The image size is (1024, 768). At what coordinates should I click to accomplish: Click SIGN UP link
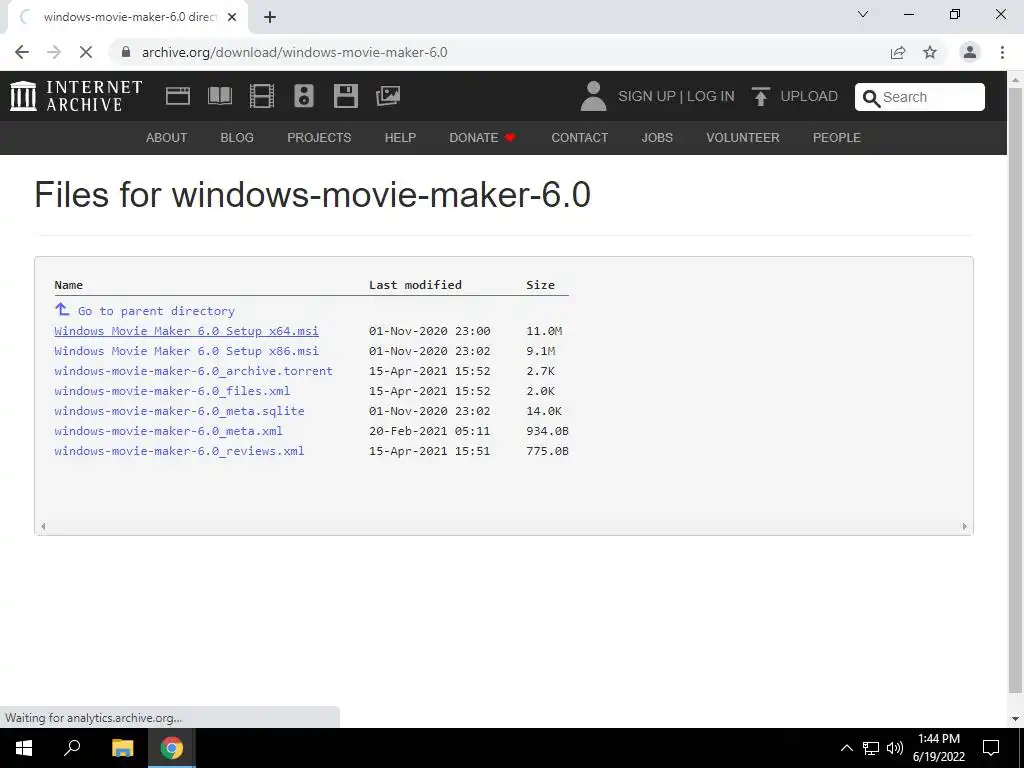pyautogui.click(x=647, y=96)
